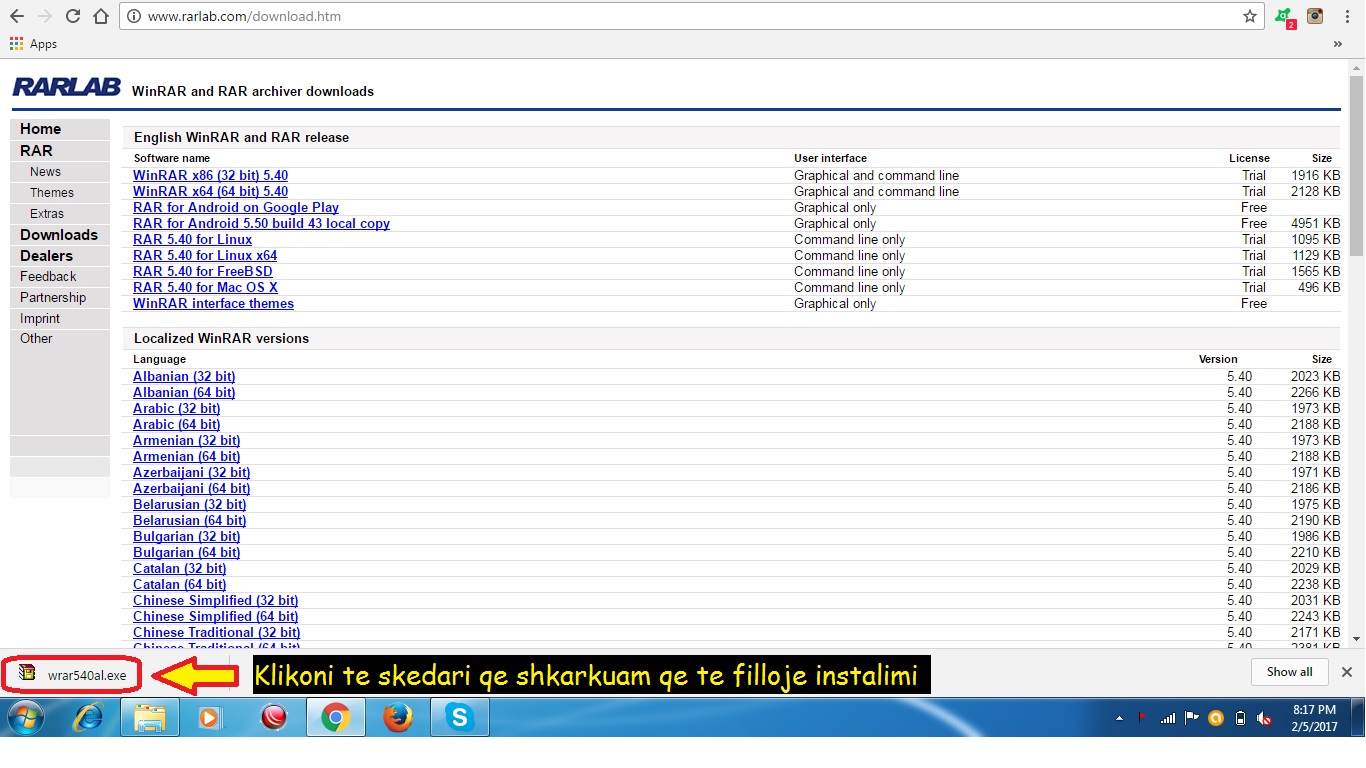Download WinRAR x86 (32 bit) 5.40
The image size is (1366, 768).
click(210, 175)
